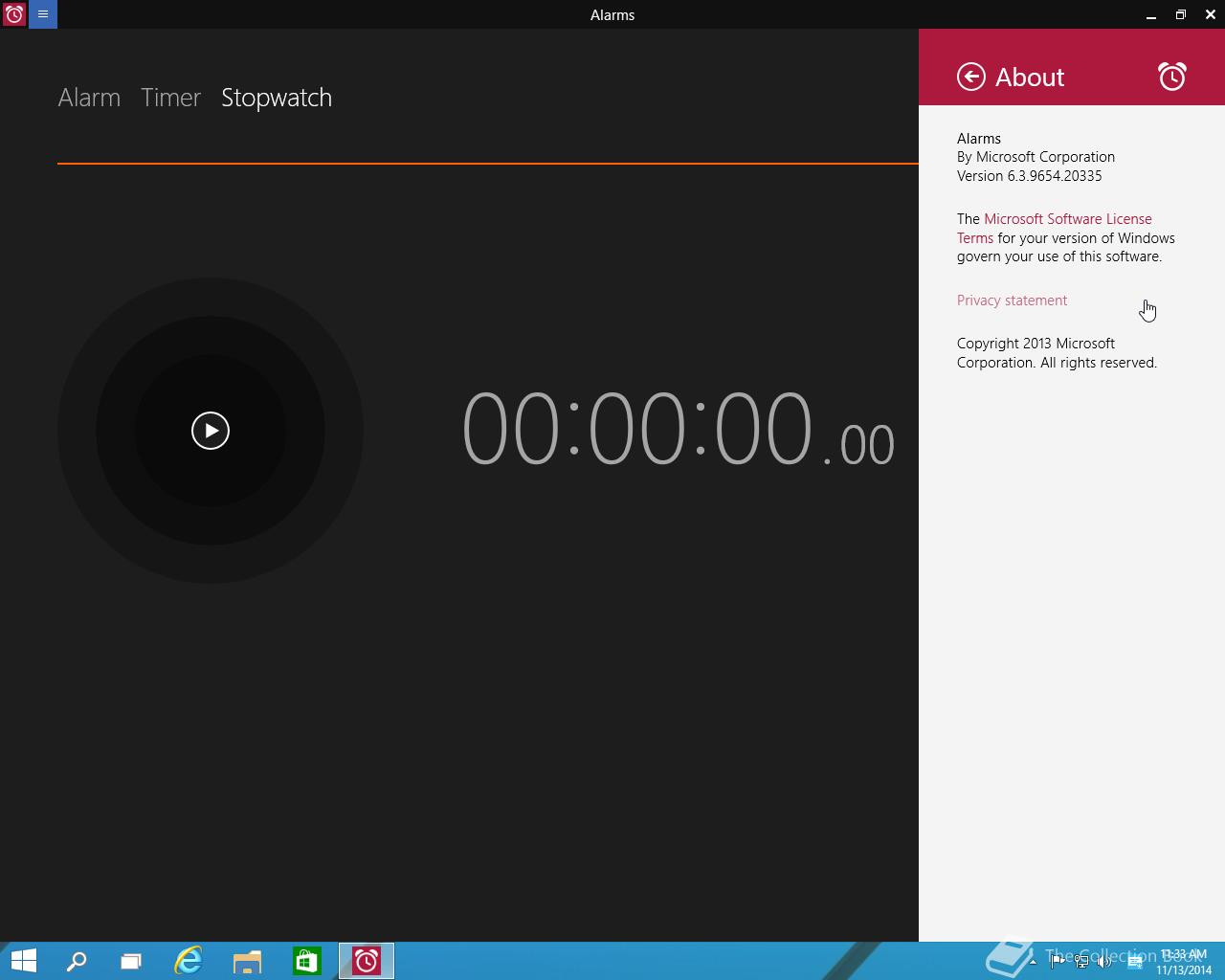Start the stopwatch with the play button

click(x=211, y=431)
